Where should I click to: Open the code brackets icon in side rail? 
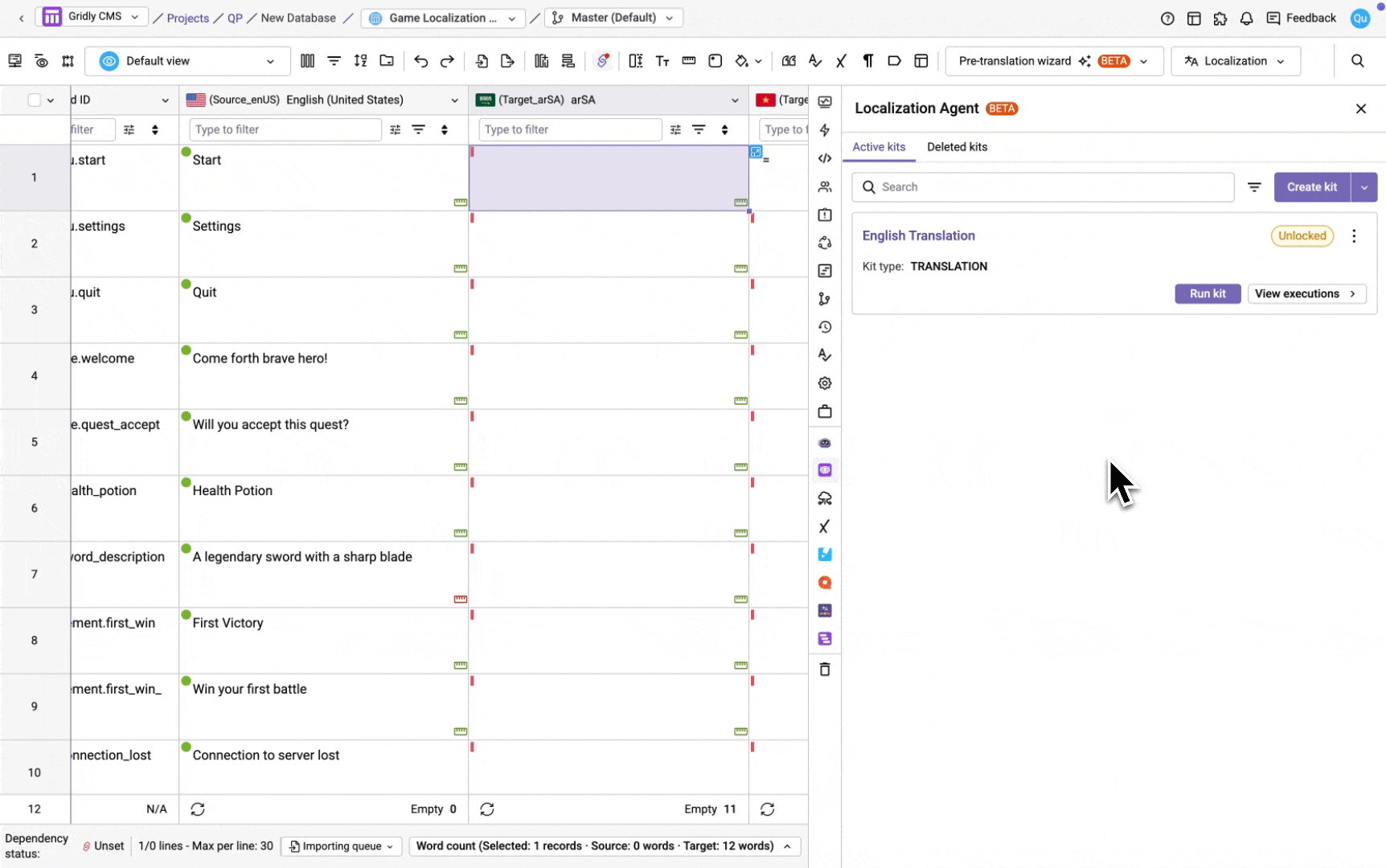[825, 158]
